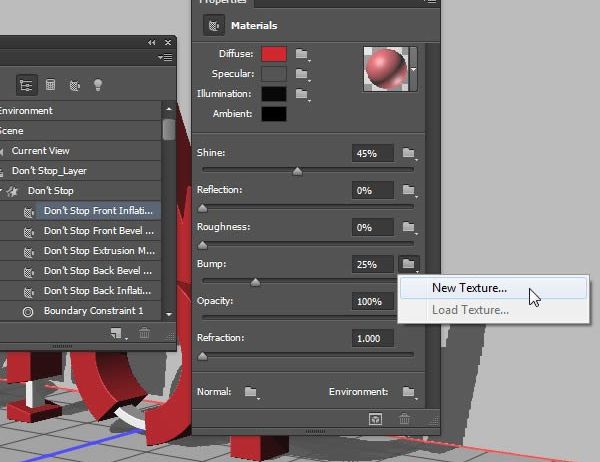Click the trash icon in Properties footer
This screenshot has width=600, height=462.
pyautogui.click(x=404, y=419)
